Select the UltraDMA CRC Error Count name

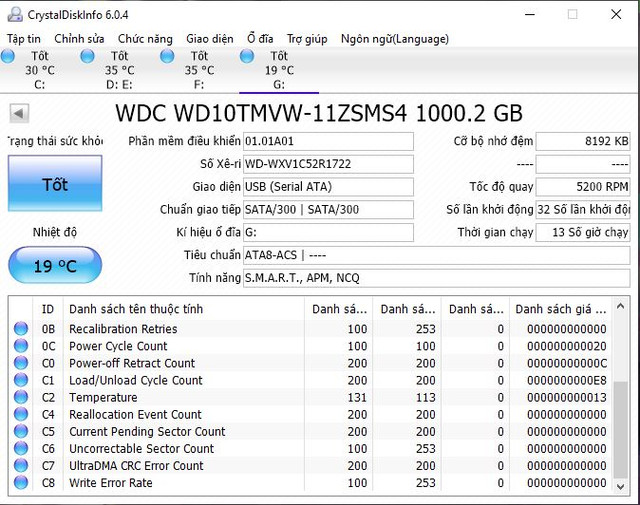tap(136, 465)
